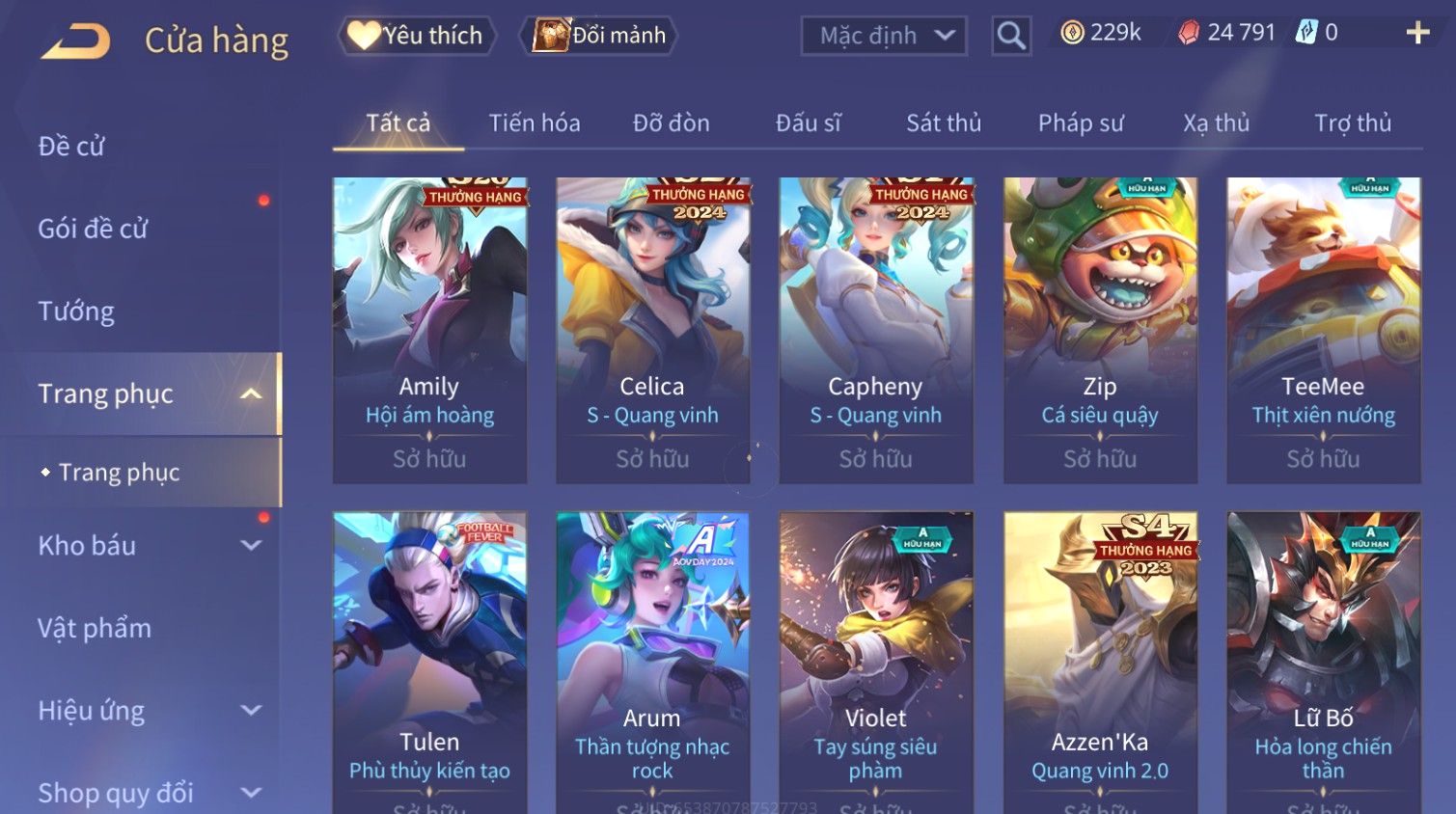Open Tướng in the sidebar
This screenshot has height=814, width=1456.
click(76, 312)
